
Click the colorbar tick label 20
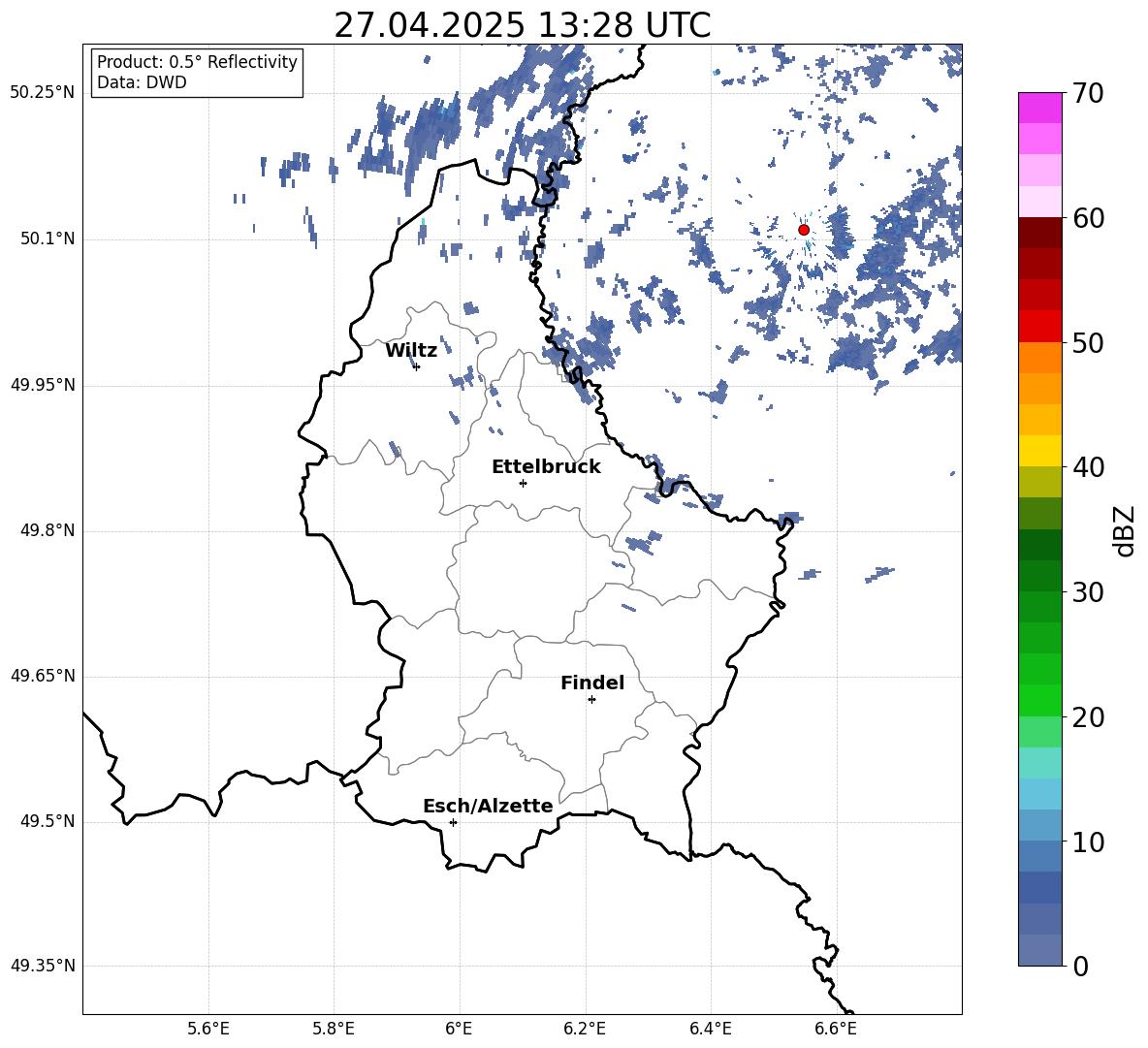tap(1088, 716)
